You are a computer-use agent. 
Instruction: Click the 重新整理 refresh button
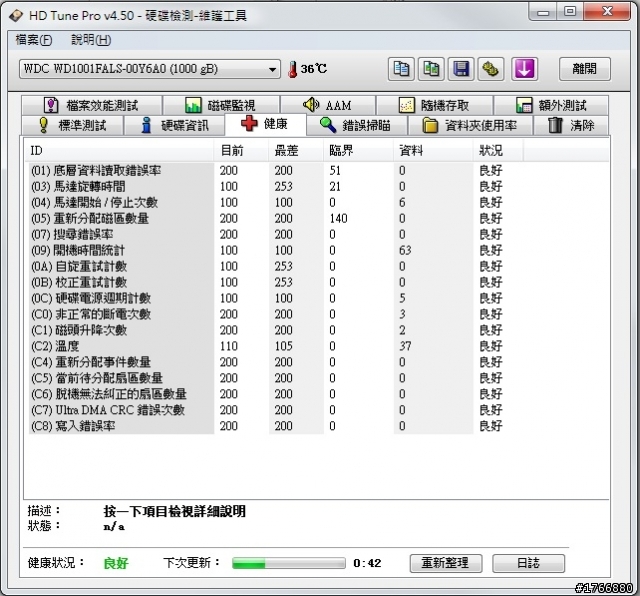tap(446, 563)
